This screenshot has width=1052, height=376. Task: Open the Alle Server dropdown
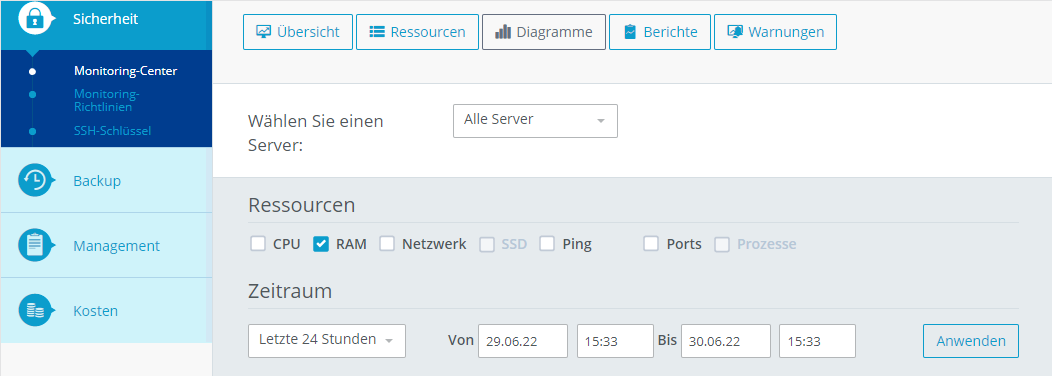point(535,121)
